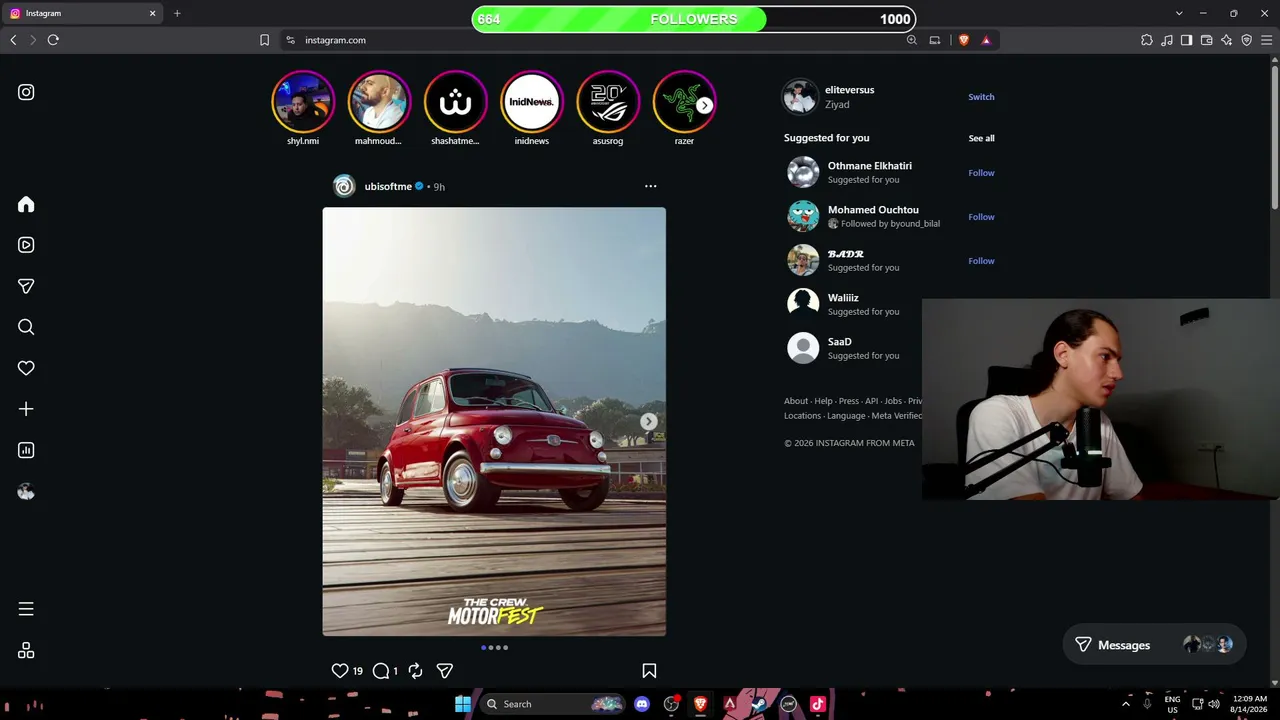Create a new post with the plus icon

click(26, 409)
